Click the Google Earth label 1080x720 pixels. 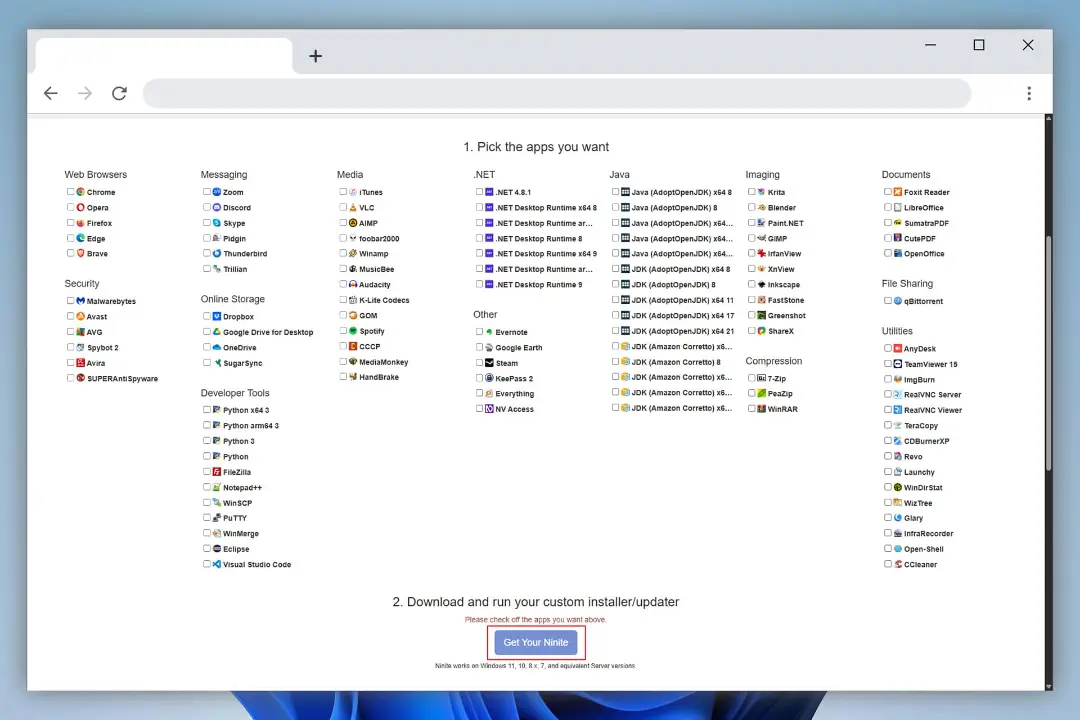coord(519,348)
